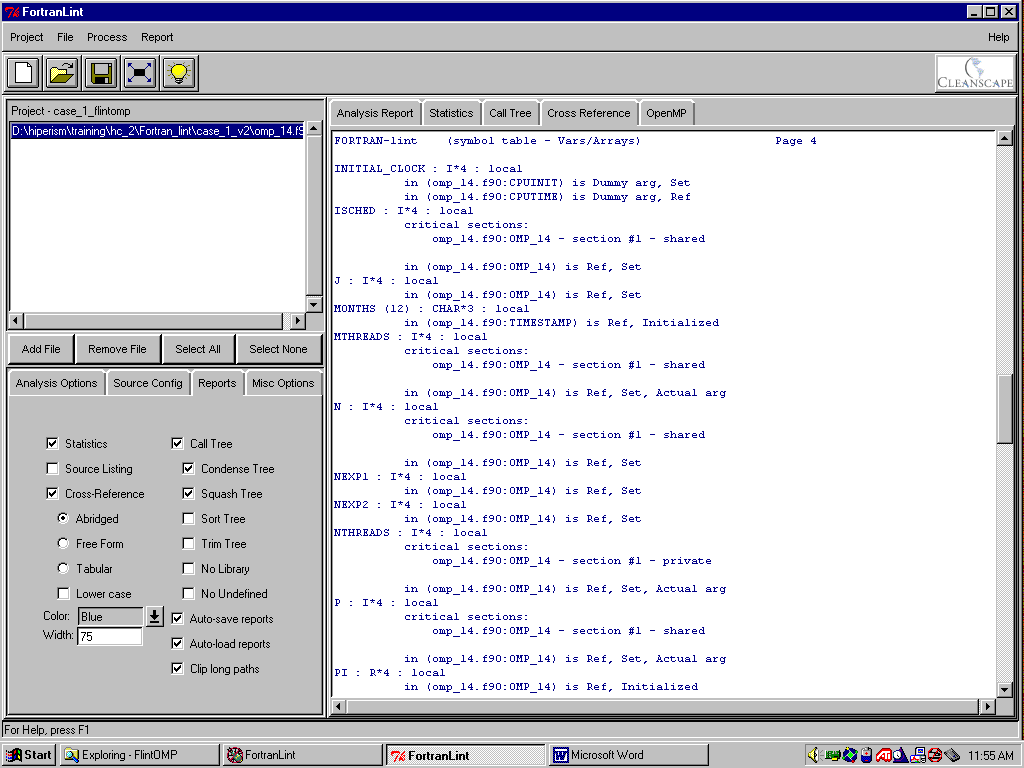Image resolution: width=1024 pixels, height=768 pixels.
Task: Click the speaker volume tray icon
Action: [813, 755]
